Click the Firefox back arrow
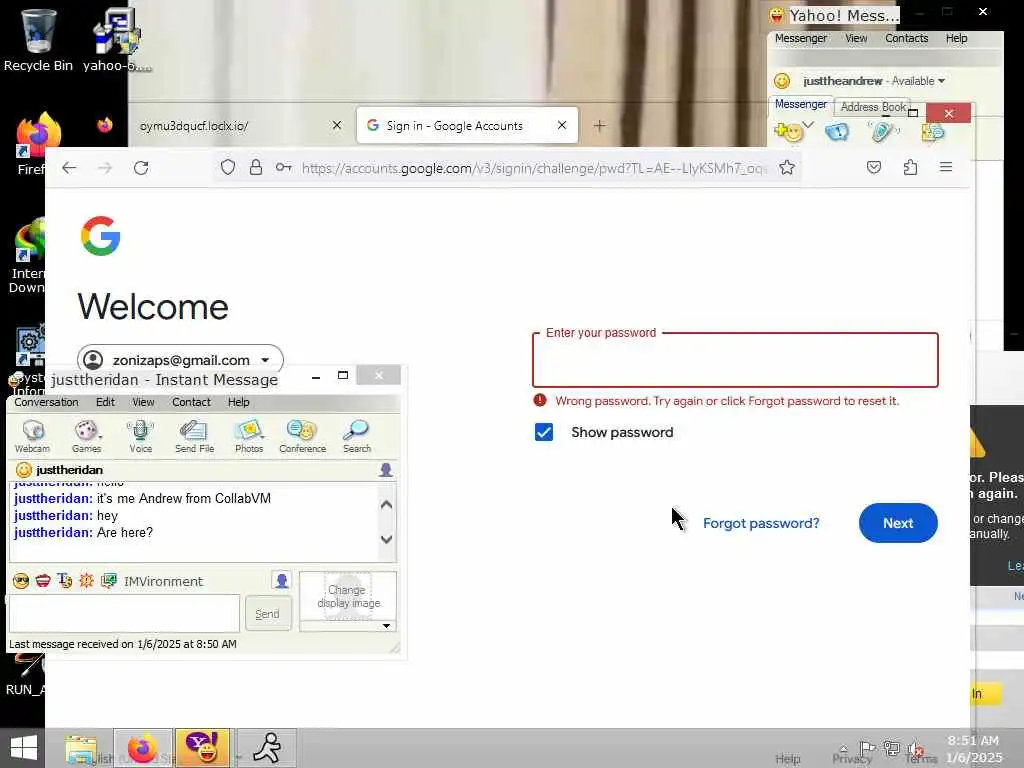The height and width of the screenshot is (768, 1024). point(69,168)
